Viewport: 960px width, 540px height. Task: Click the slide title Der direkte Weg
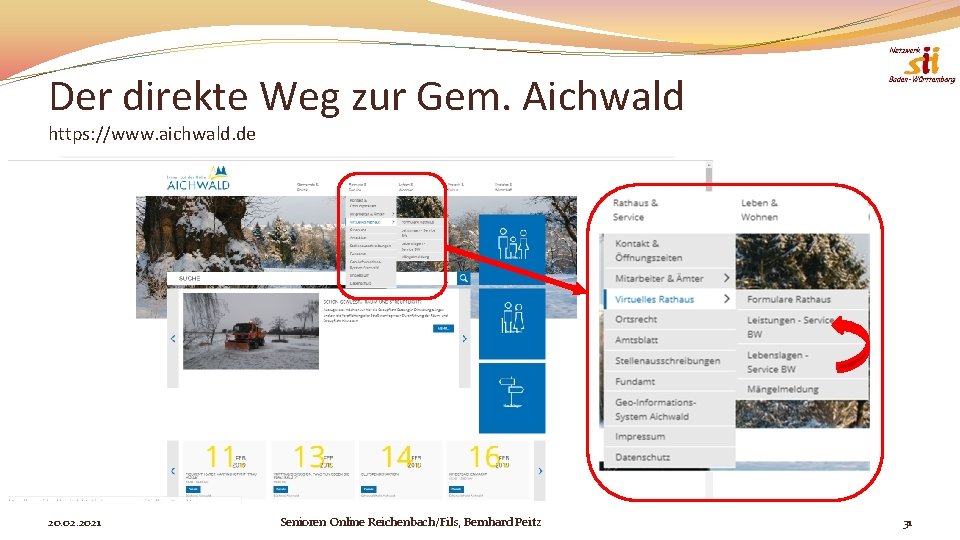tap(366, 96)
